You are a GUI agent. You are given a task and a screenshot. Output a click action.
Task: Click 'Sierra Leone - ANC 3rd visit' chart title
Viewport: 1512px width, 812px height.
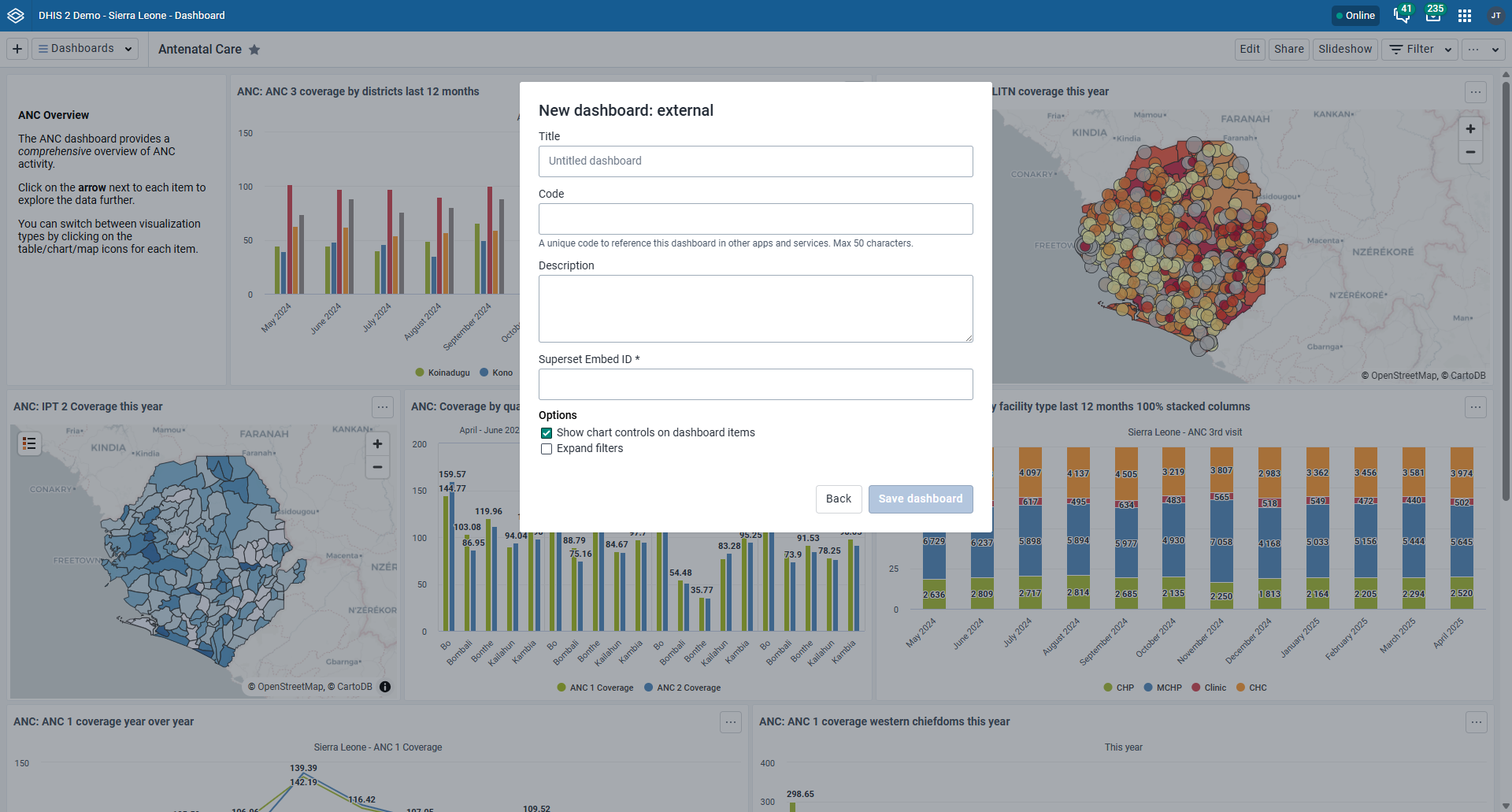click(x=1184, y=432)
